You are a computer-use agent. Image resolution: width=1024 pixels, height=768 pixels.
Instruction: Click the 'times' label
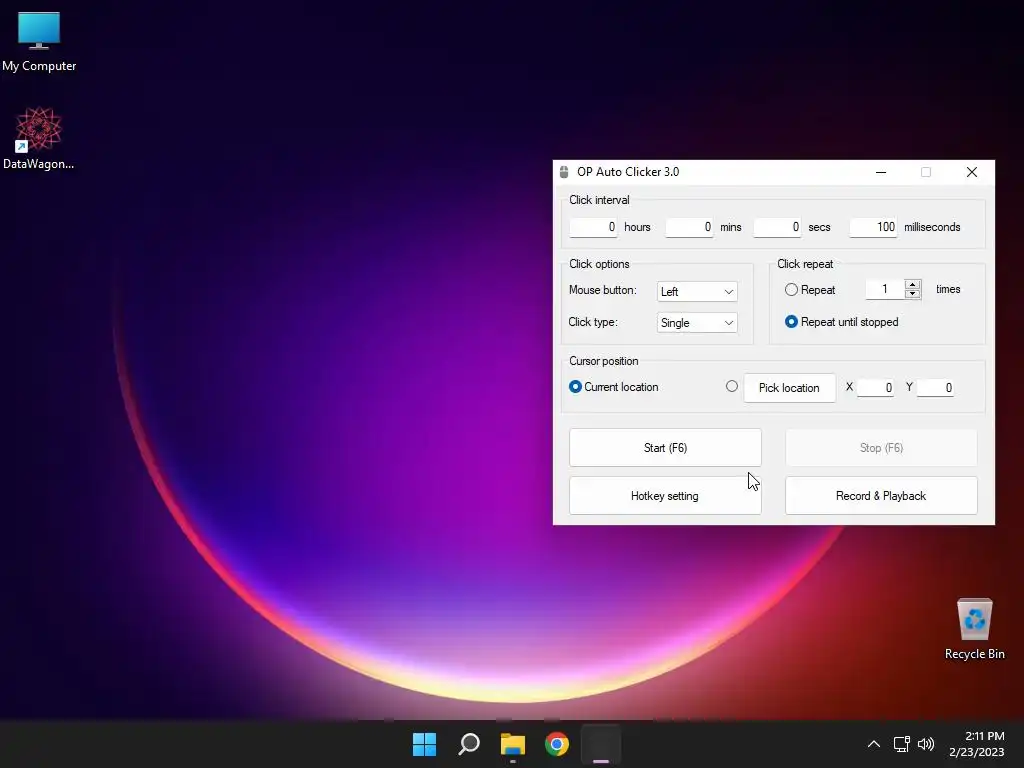click(948, 289)
